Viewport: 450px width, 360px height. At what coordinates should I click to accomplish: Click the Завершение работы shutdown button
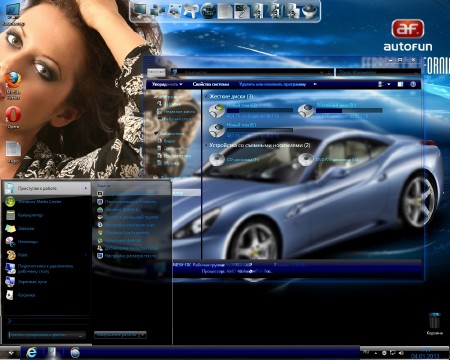pos(116,335)
